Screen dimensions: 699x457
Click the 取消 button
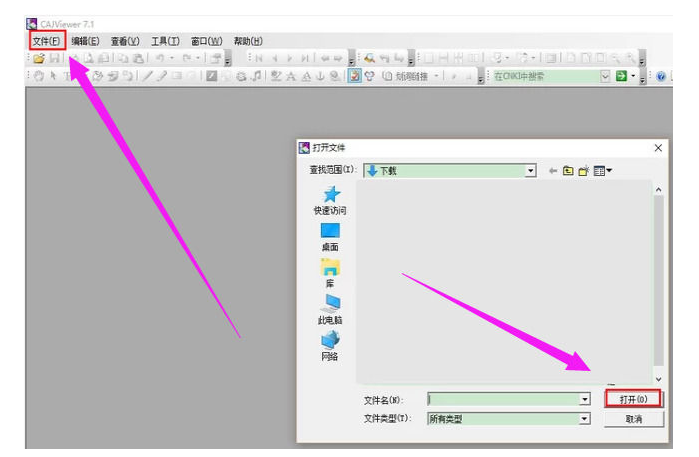click(x=633, y=419)
